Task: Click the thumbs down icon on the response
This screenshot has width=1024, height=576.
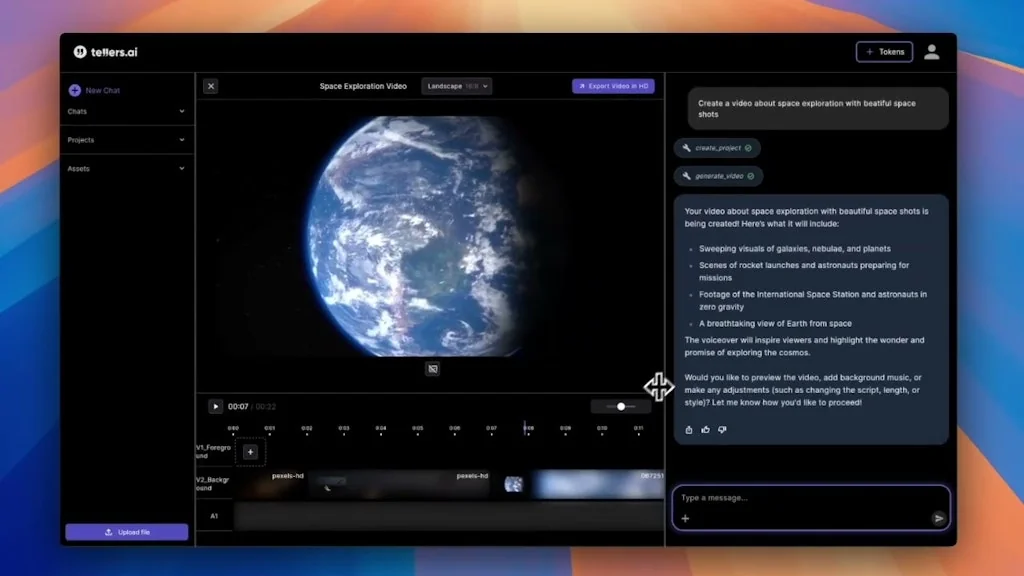Action: pos(722,429)
